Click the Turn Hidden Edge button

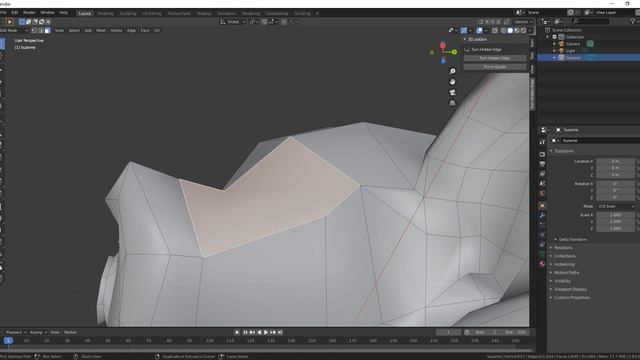(x=495, y=58)
